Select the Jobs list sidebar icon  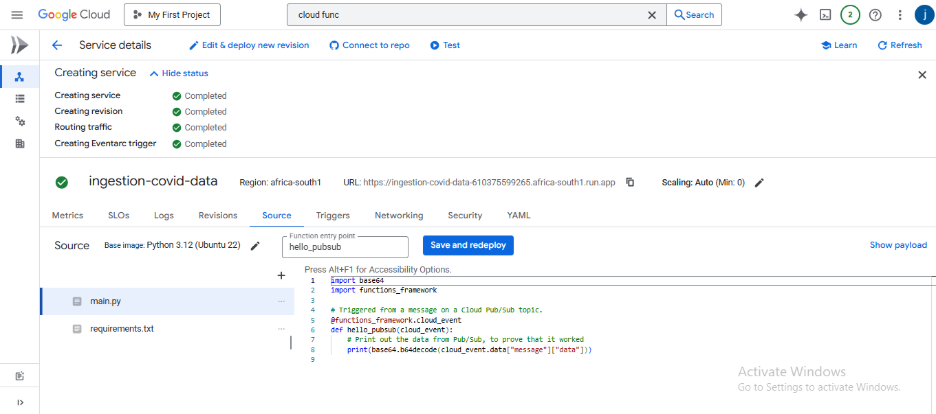(20, 98)
